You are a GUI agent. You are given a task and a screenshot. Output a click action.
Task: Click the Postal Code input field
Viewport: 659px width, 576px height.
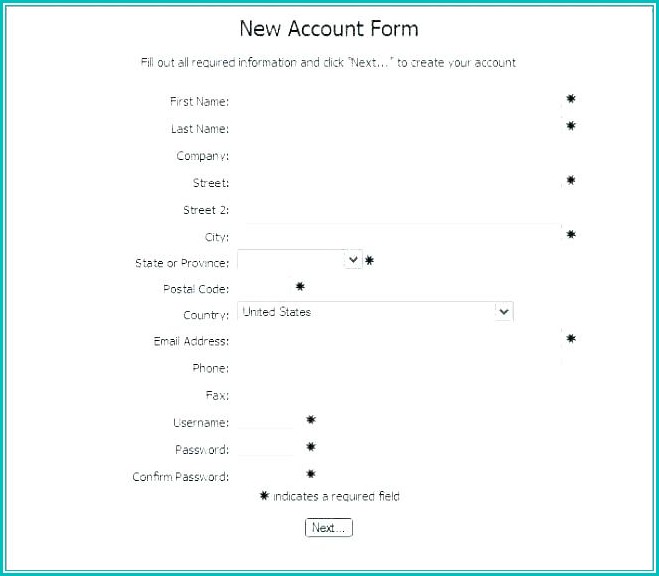tap(264, 288)
